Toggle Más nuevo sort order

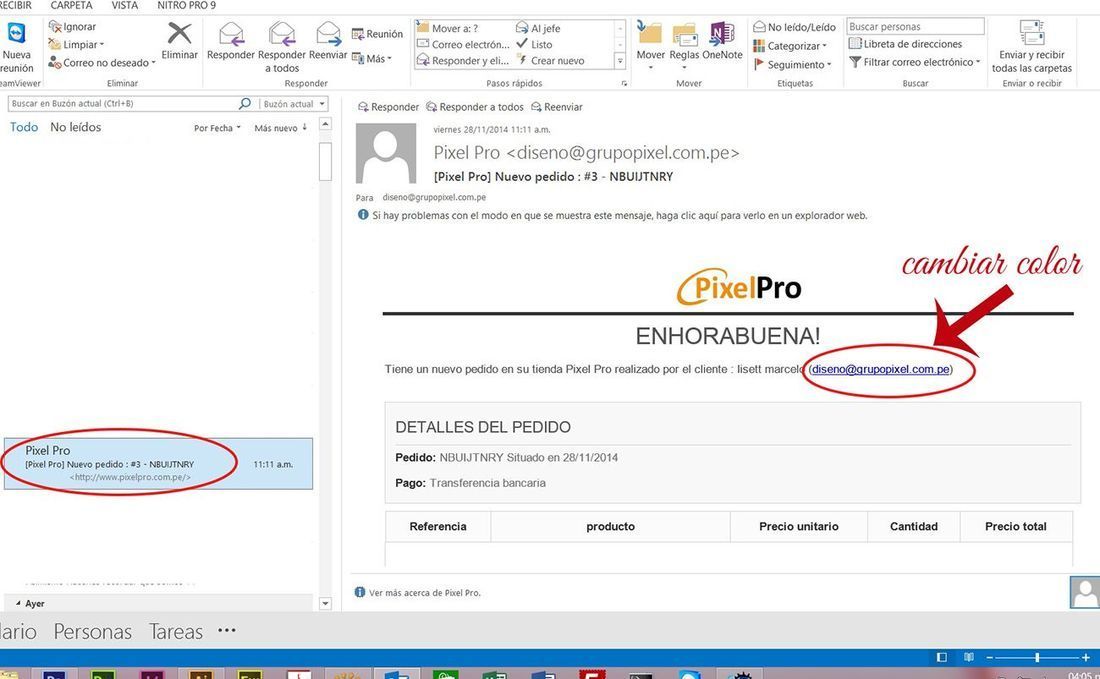281,128
